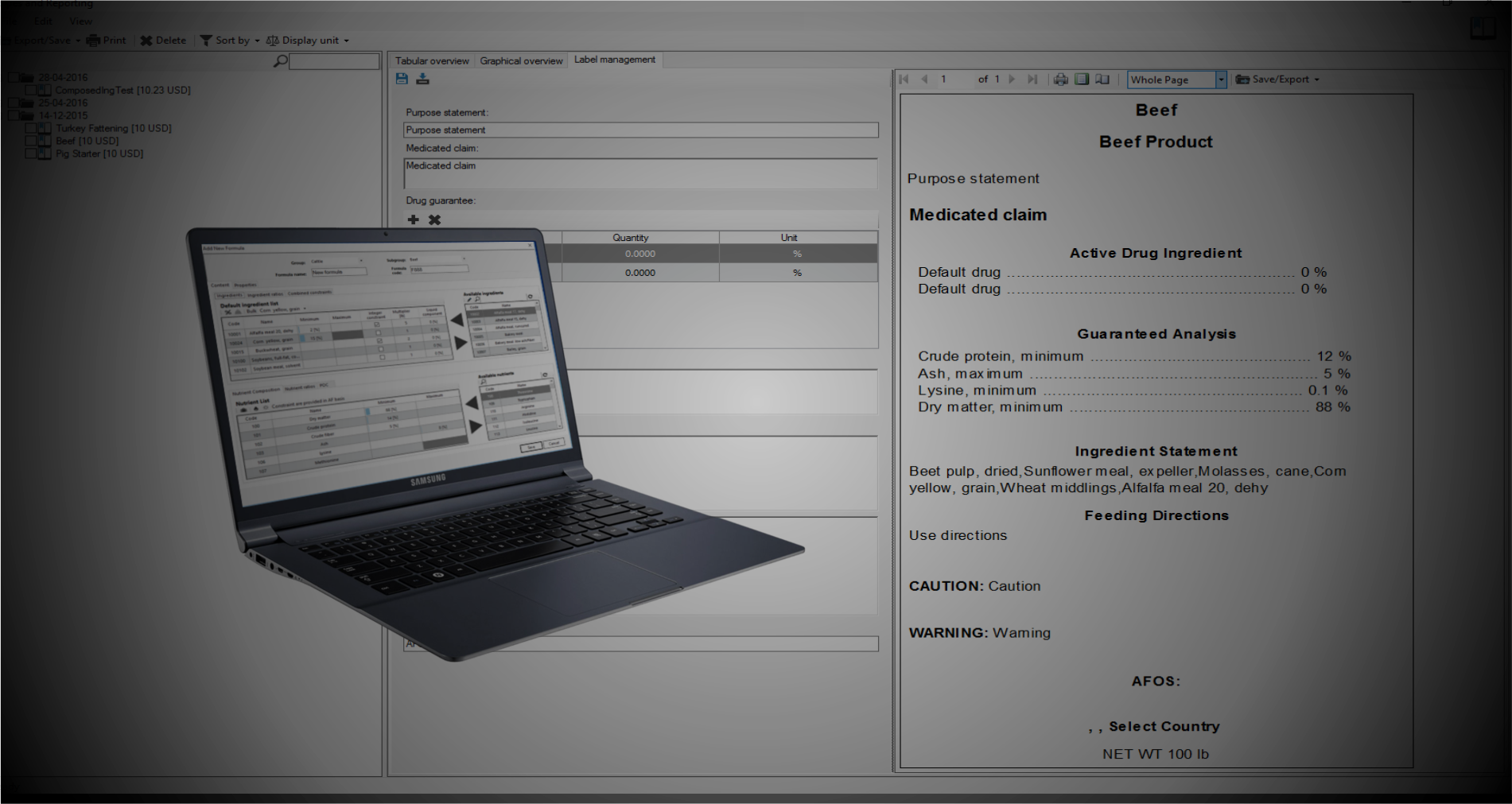Viewport: 1512px width, 804px height.
Task: Select Turkey Fattening [10 USD] in tree
Action: click(x=113, y=129)
